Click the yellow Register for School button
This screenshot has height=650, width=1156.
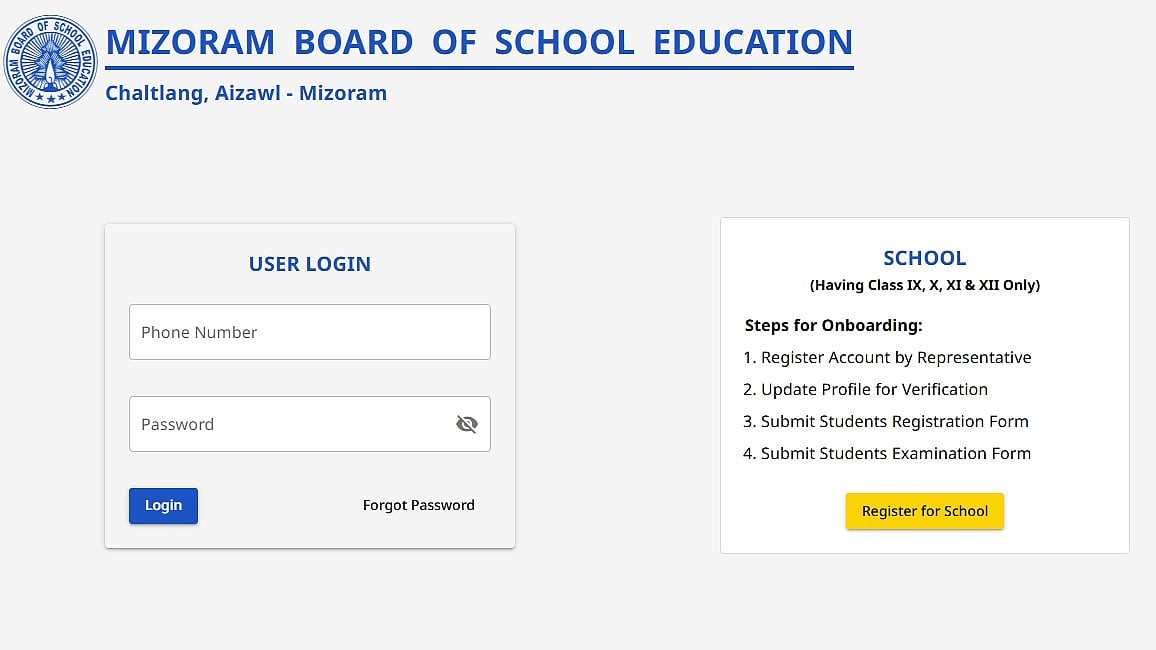tap(924, 511)
